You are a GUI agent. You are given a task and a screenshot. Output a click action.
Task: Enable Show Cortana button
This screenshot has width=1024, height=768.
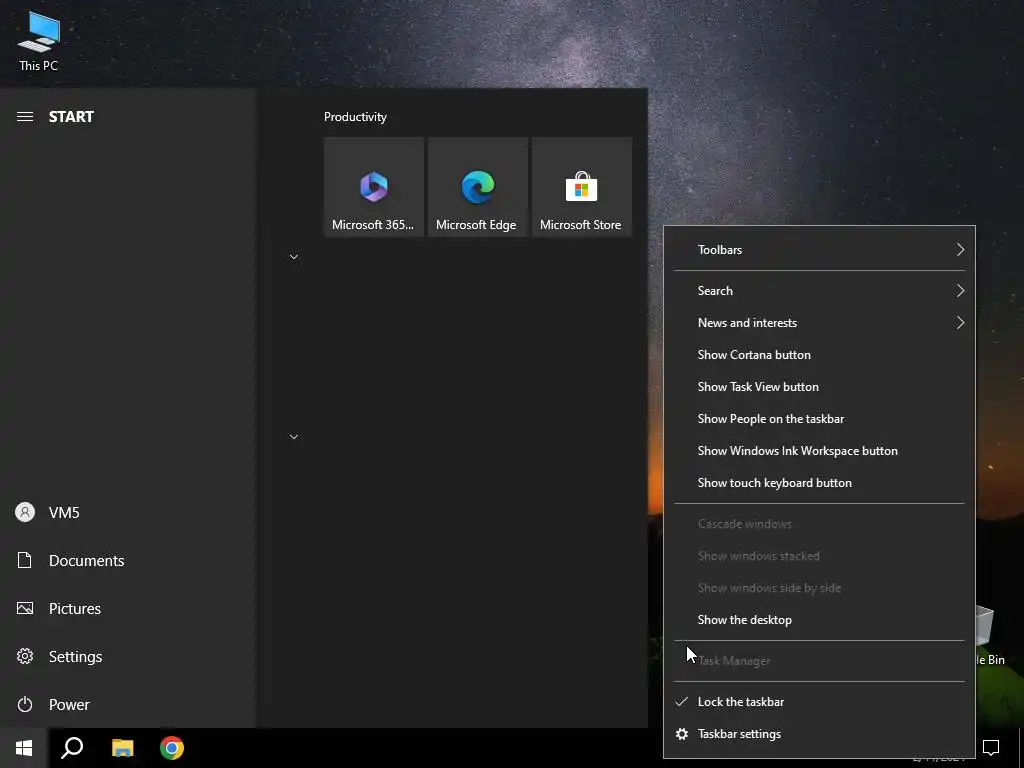point(820,355)
